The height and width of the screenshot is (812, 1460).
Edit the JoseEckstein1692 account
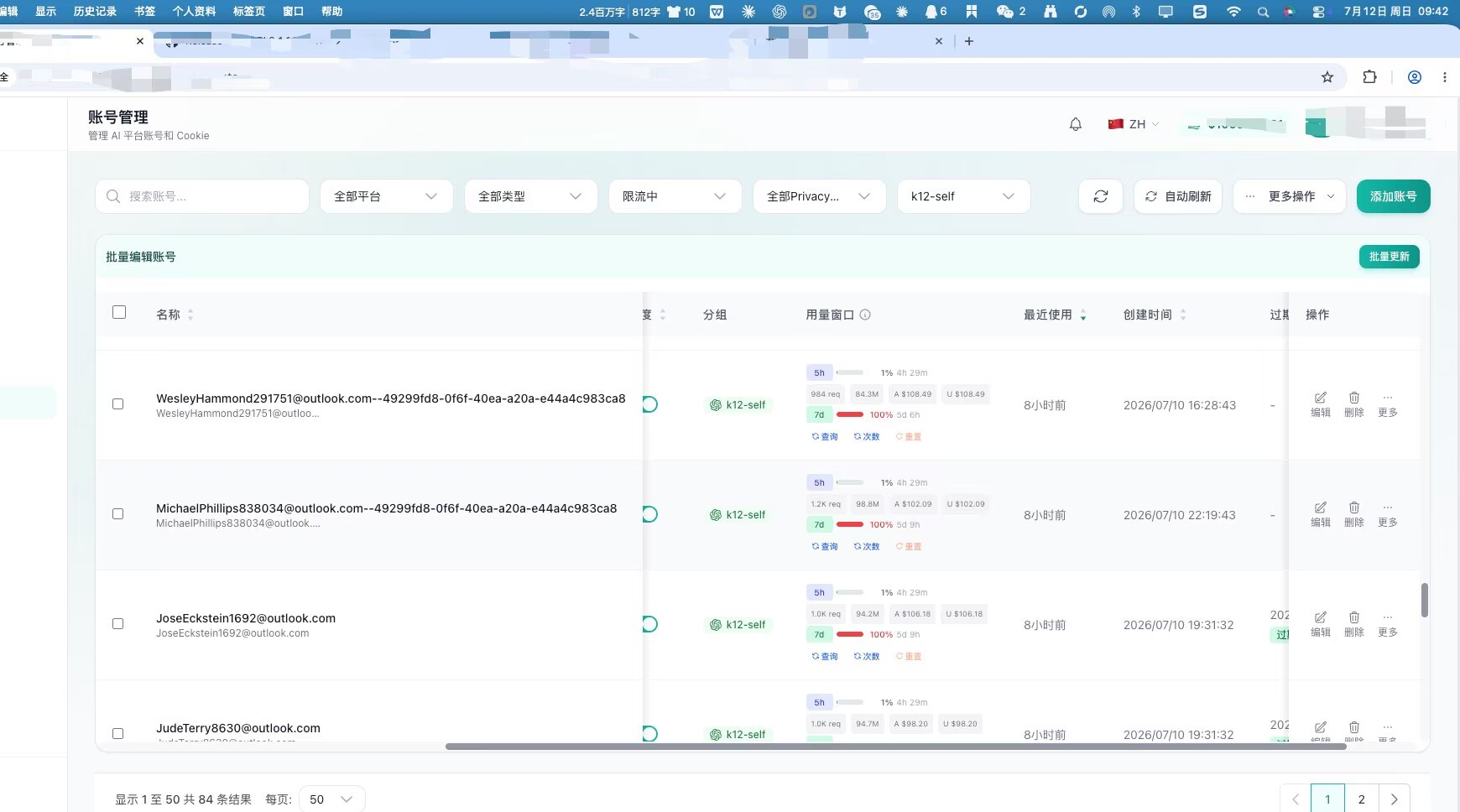tap(1320, 624)
